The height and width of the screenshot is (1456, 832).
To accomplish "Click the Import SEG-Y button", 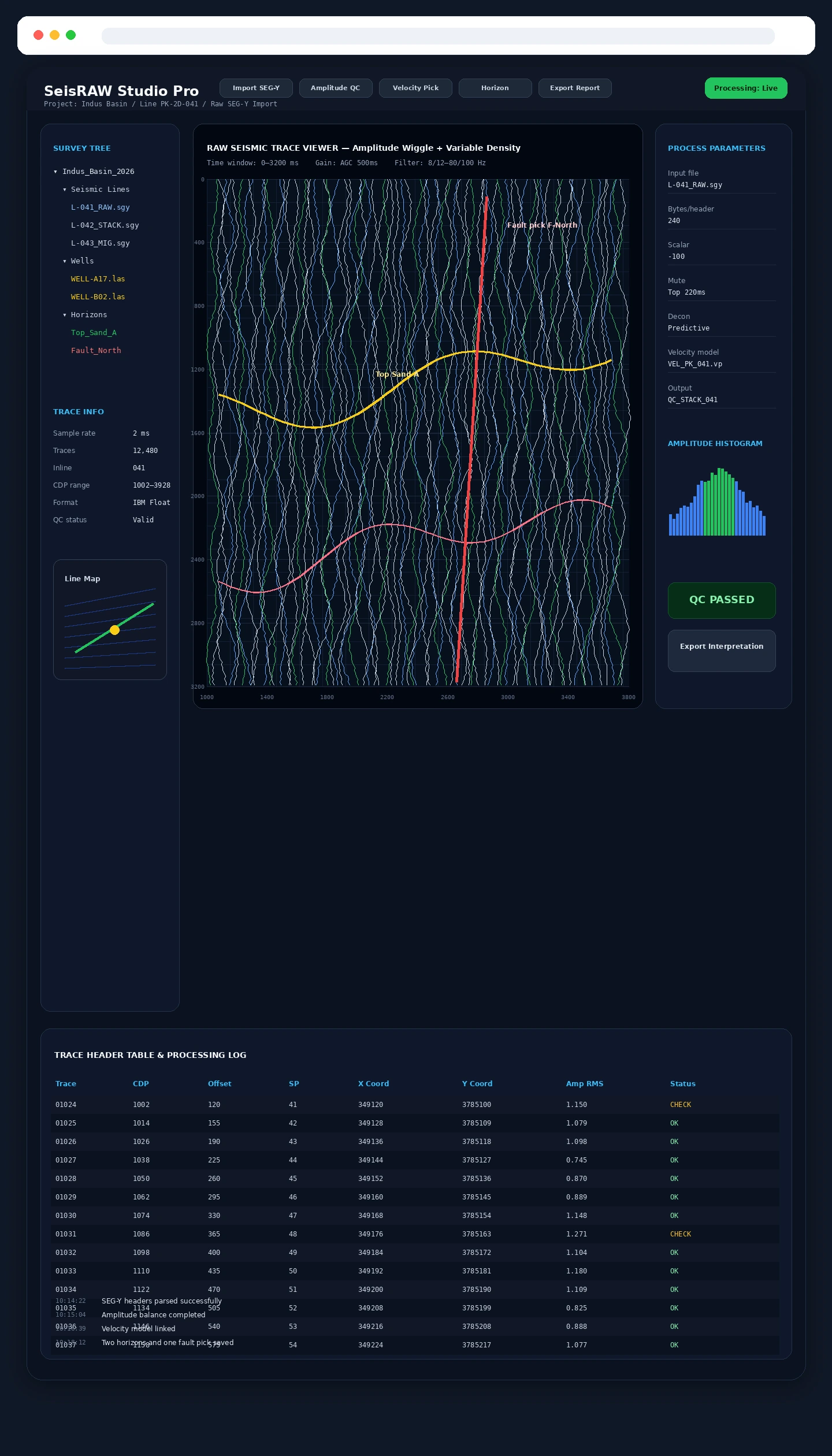I will [x=256, y=88].
